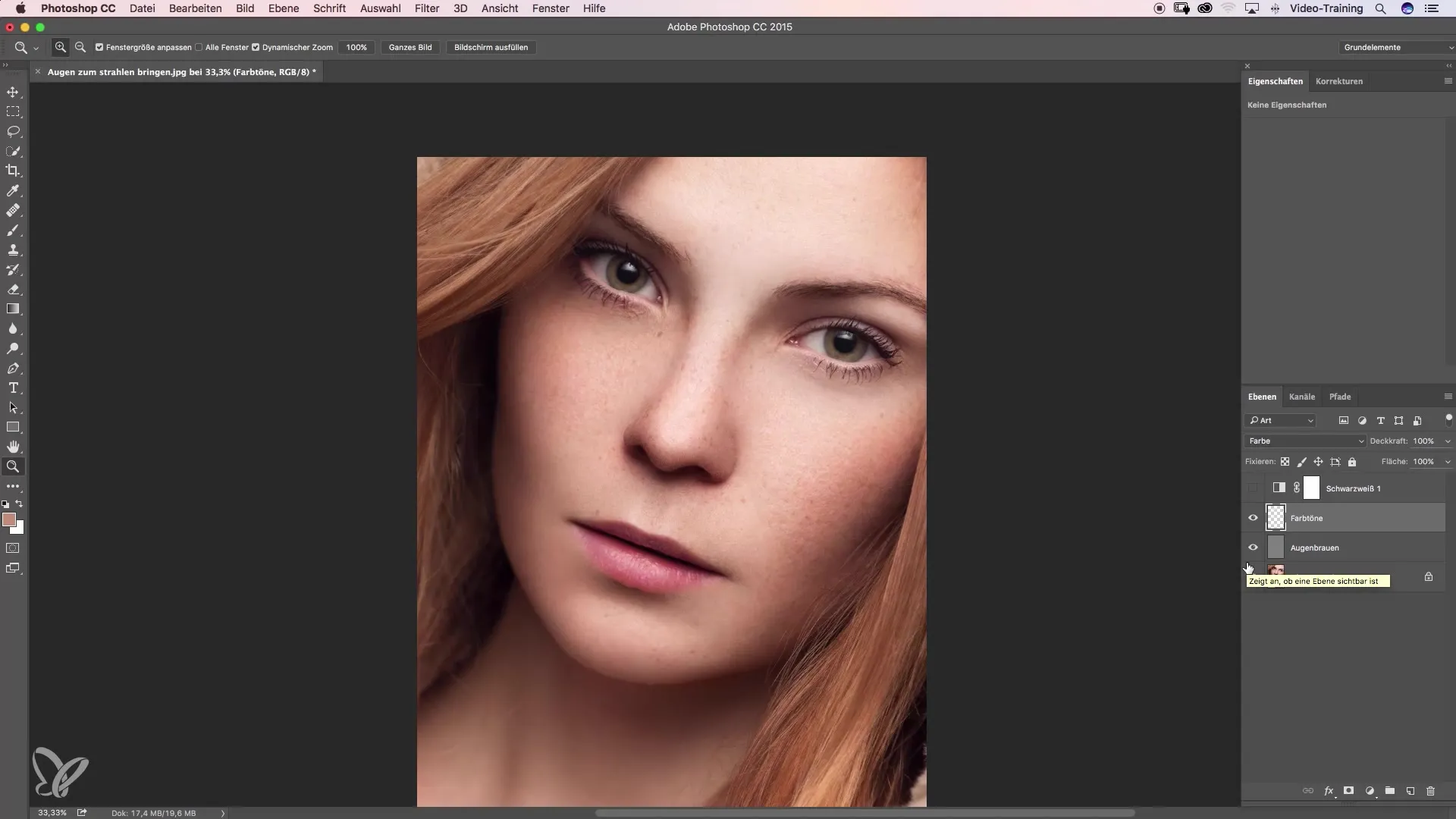Click the Zoom In mode icon

point(61,47)
